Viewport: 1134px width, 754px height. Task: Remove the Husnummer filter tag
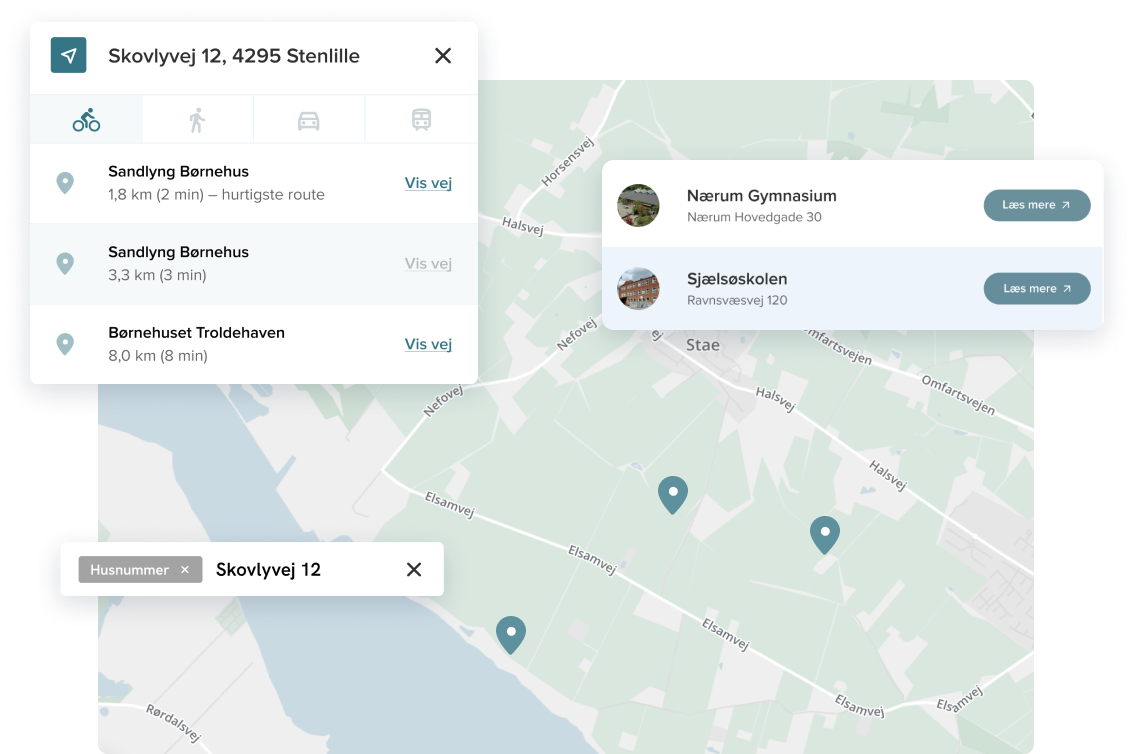click(x=184, y=570)
